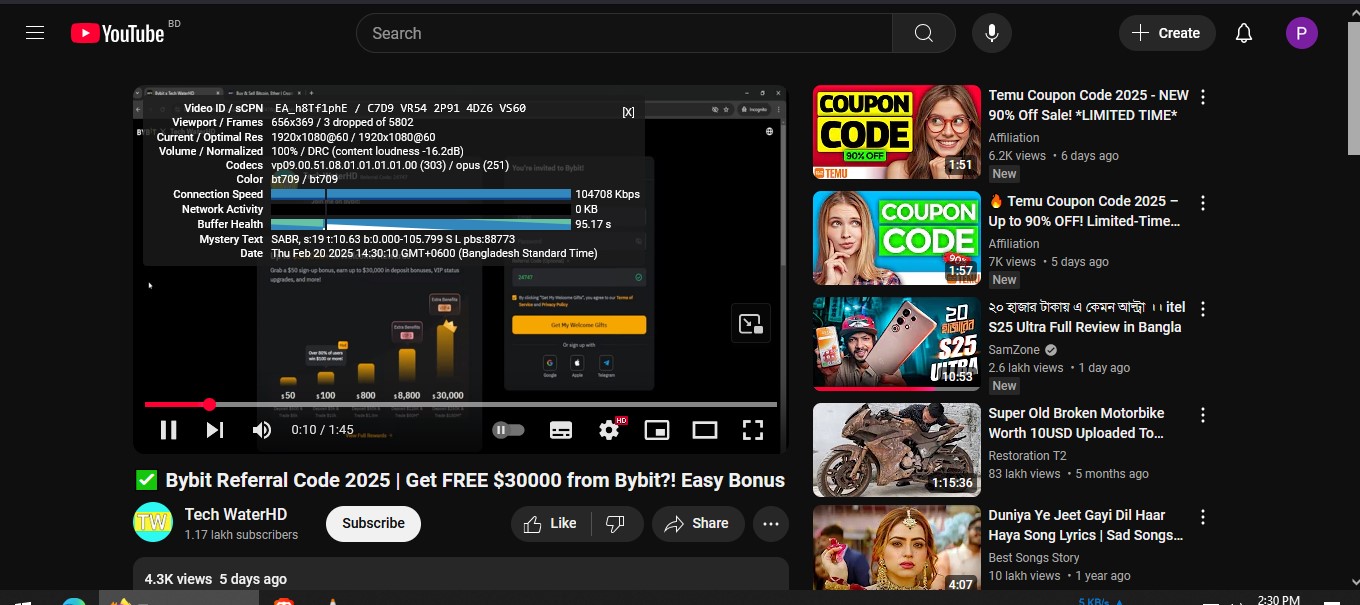Click the video title 'Bybit Referral Code 2025'

click(475, 480)
